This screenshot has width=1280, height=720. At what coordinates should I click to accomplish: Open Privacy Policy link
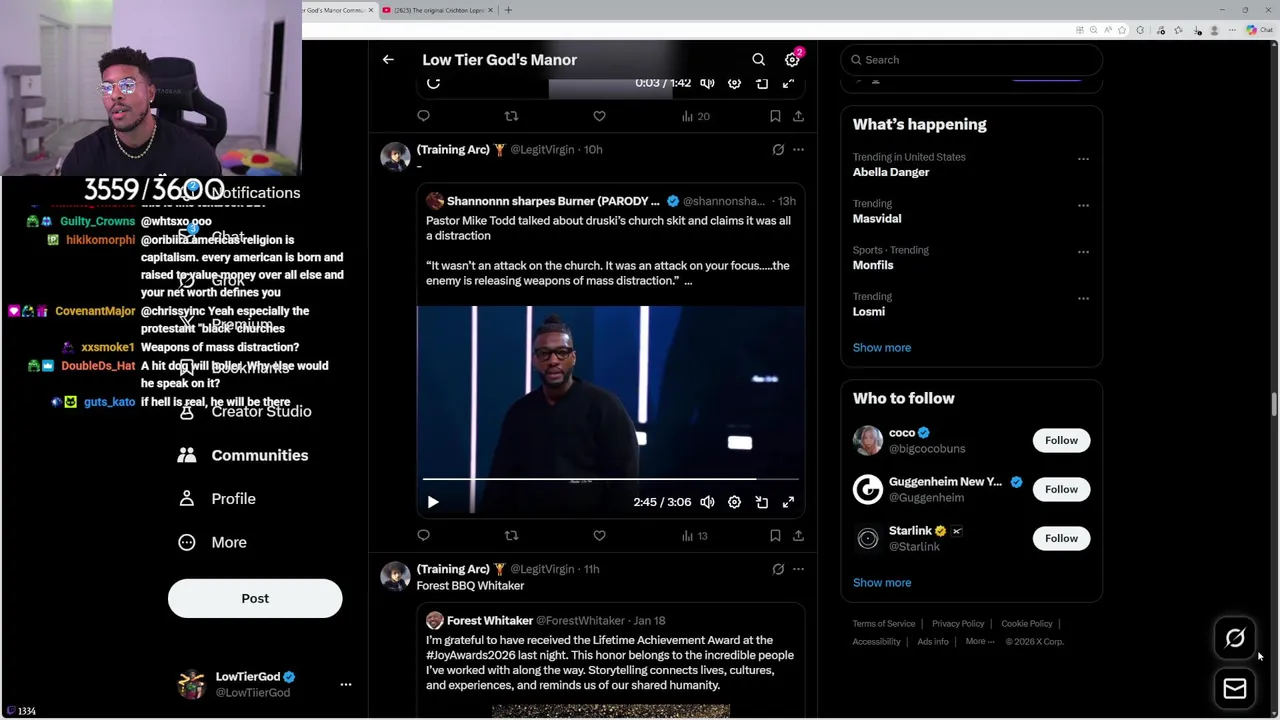[958, 624]
